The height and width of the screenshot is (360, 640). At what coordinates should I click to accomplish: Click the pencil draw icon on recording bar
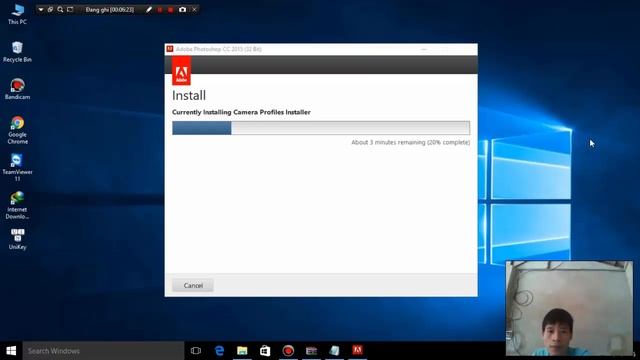(149, 9)
